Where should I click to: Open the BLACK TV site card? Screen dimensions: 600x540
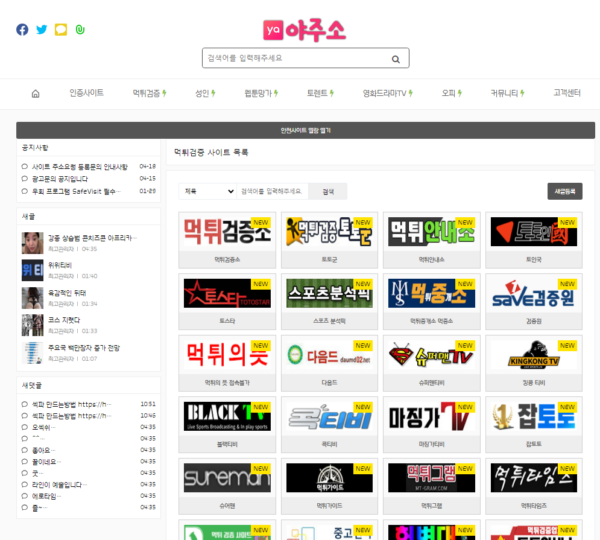tap(227, 425)
